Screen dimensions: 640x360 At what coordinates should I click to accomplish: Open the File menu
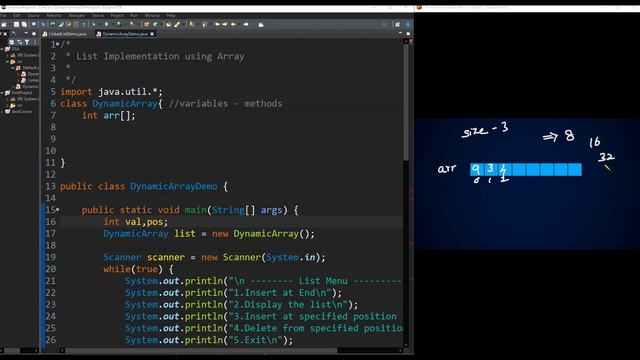click(x=3, y=16)
